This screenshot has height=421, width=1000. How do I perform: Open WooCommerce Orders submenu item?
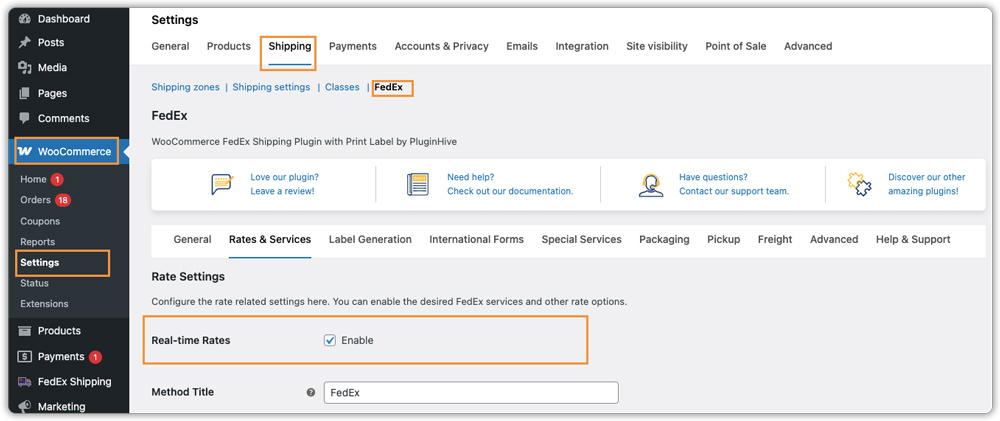(35, 200)
